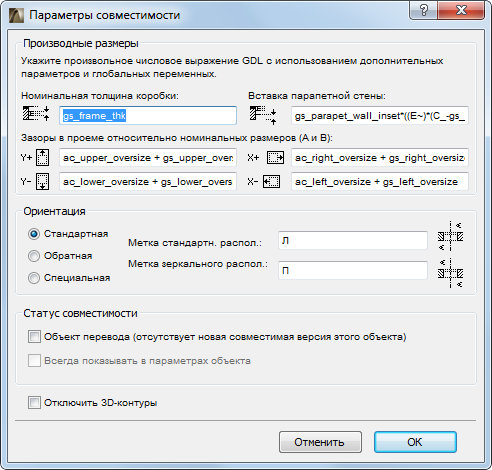The width and height of the screenshot is (492, 470).
Task: Select the Стандартная orientation radio button
Action: (34, 234)
